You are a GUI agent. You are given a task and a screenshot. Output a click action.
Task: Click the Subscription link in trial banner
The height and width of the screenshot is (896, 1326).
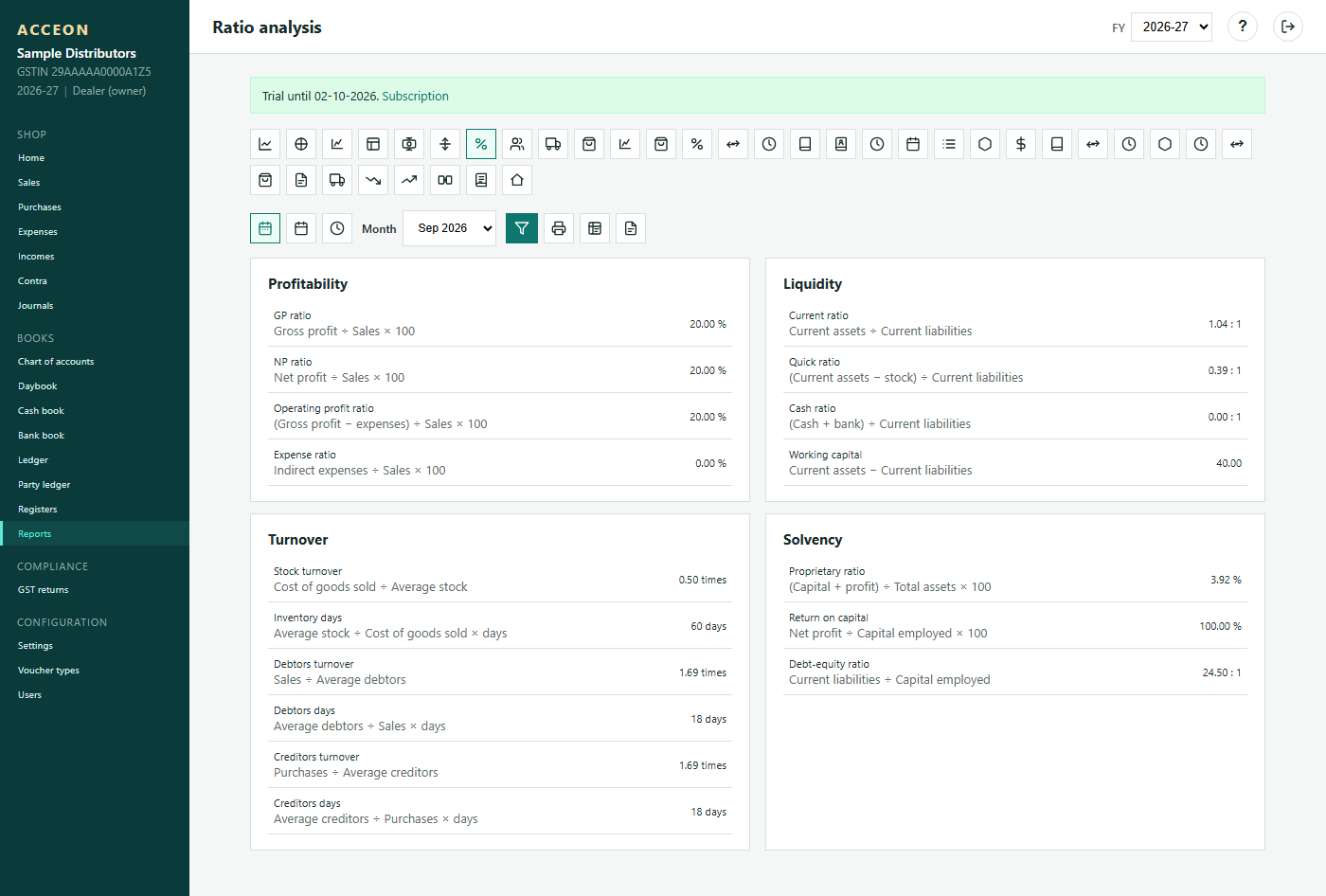[x=415, y=96]
